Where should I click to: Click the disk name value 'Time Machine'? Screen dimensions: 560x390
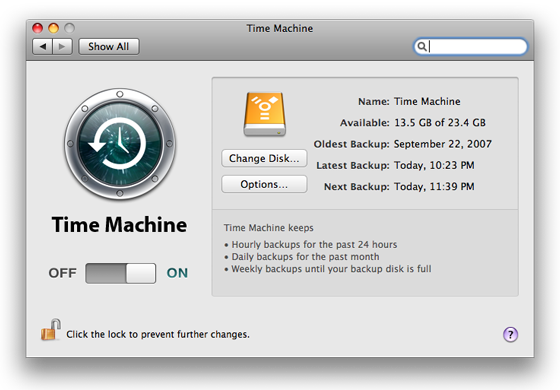pos(427,101)
